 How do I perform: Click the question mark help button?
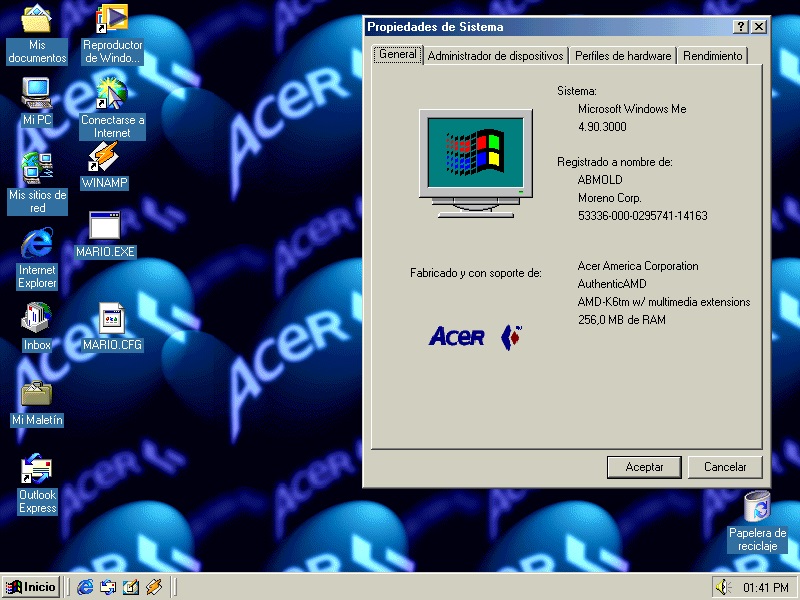pos(741,27)
